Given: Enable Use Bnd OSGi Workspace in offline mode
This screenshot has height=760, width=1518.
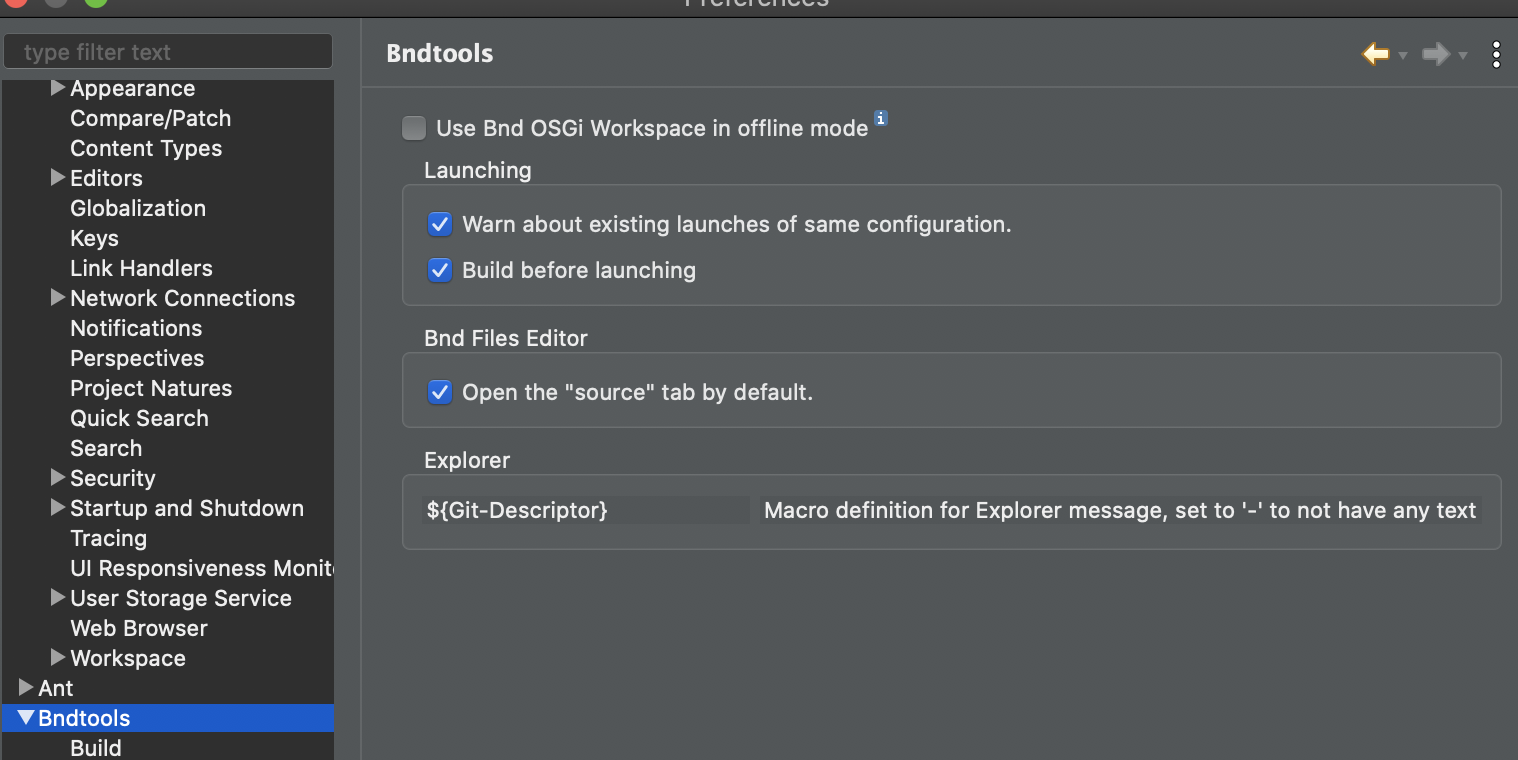Looking at the screenshot, I should (414, 128).
